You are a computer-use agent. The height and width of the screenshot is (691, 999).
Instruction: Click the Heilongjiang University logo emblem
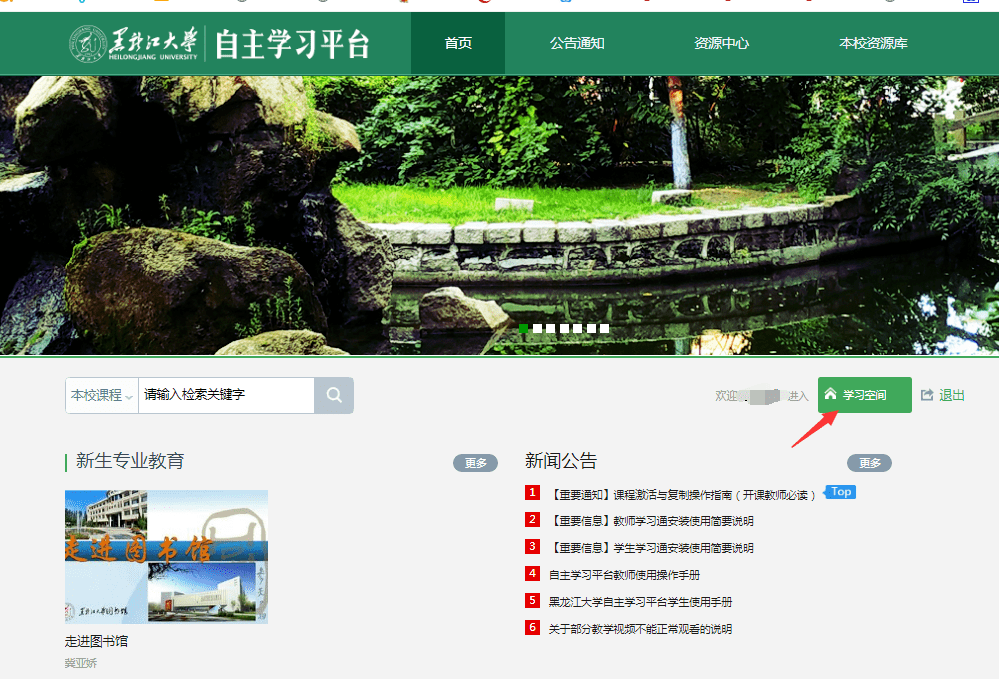coord(91,44)
